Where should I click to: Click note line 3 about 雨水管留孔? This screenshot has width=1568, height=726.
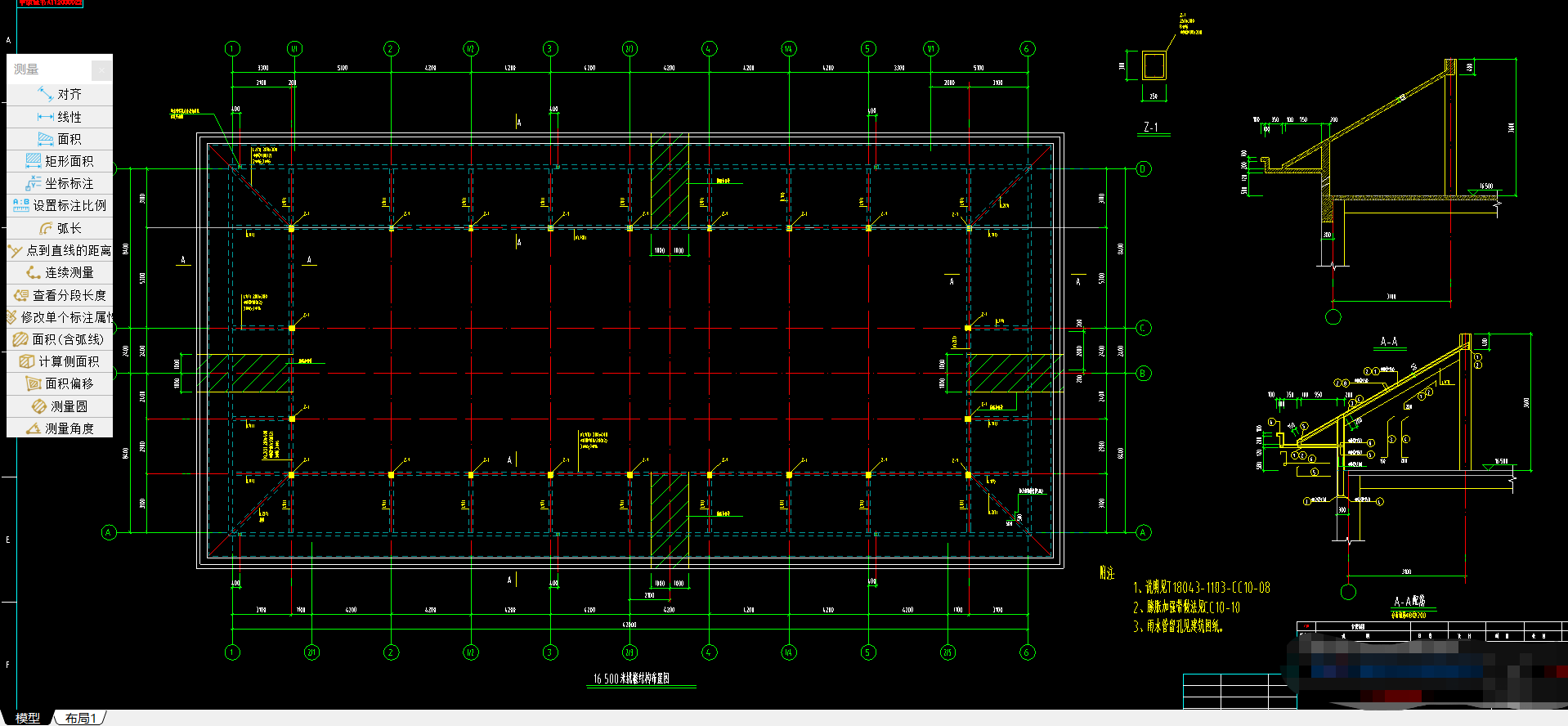coord(1178,626)
